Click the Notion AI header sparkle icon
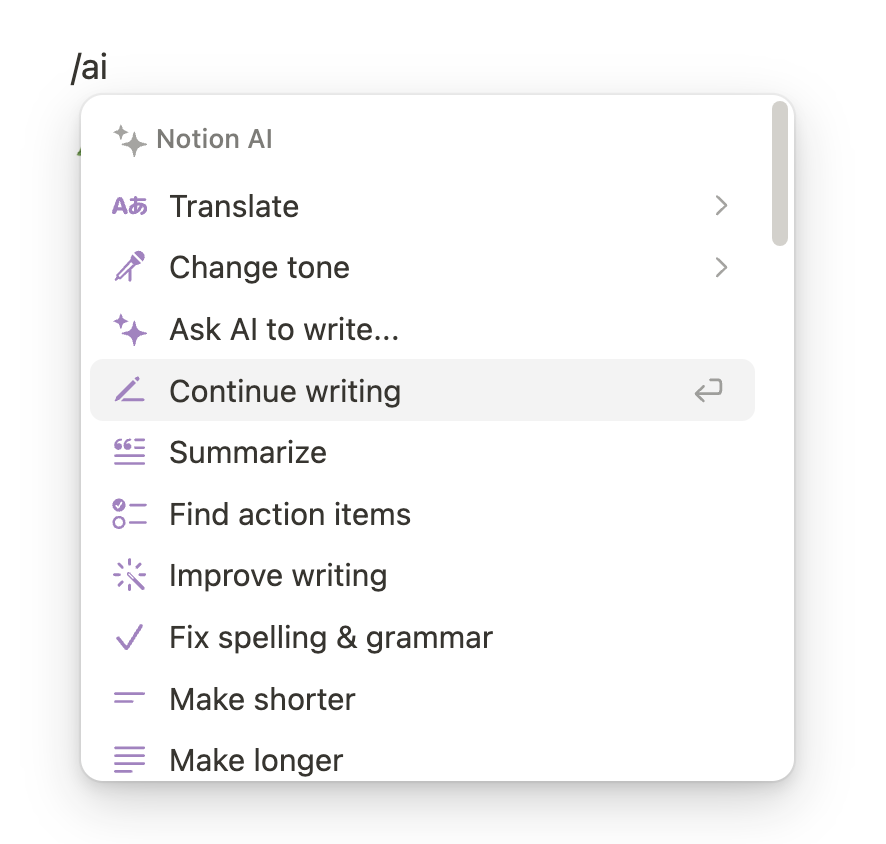 (130, 138)
